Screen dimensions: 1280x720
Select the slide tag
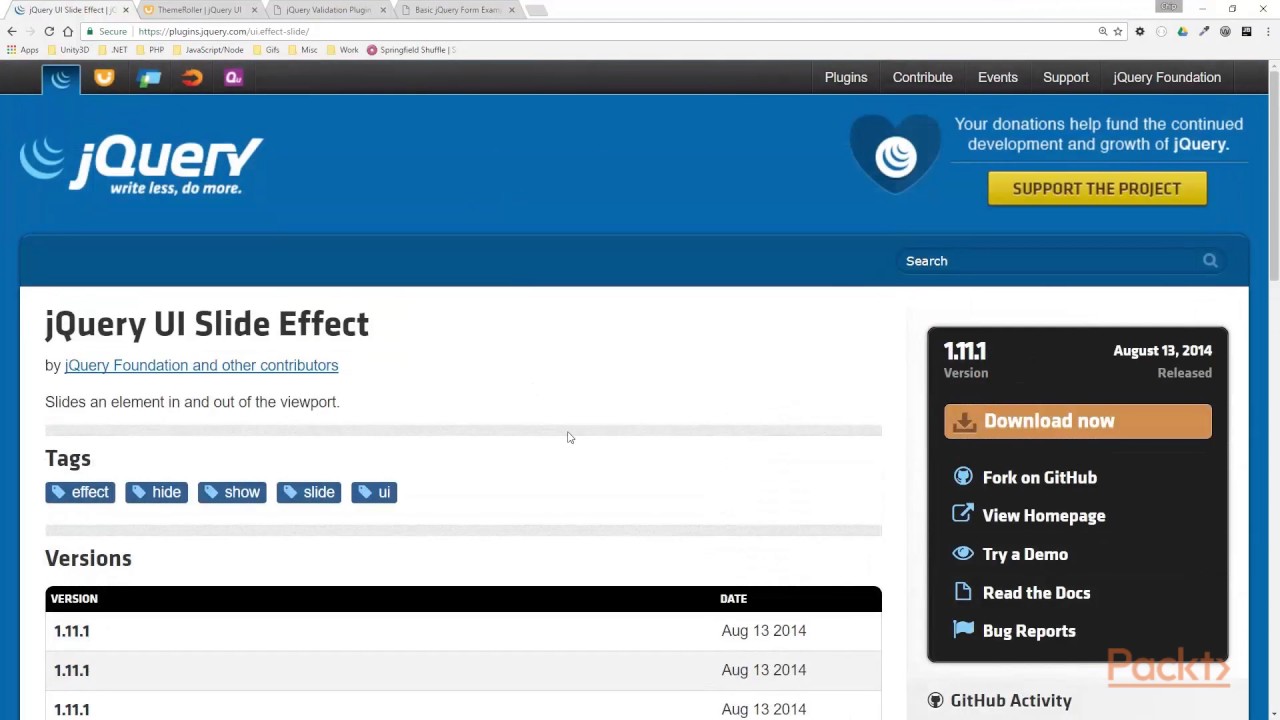(309, 492)
